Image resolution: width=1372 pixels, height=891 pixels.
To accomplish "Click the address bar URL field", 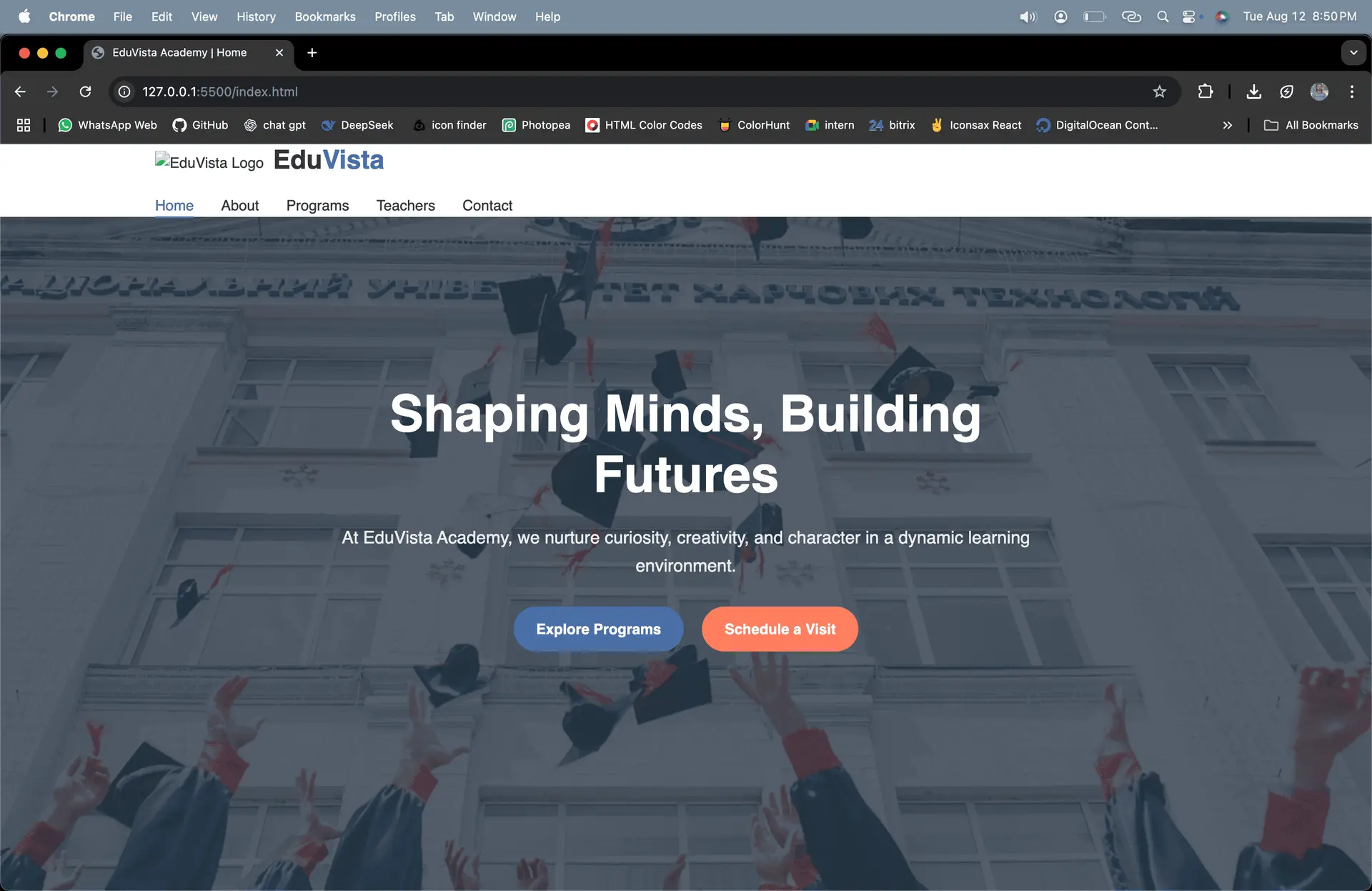I will 572,91.
